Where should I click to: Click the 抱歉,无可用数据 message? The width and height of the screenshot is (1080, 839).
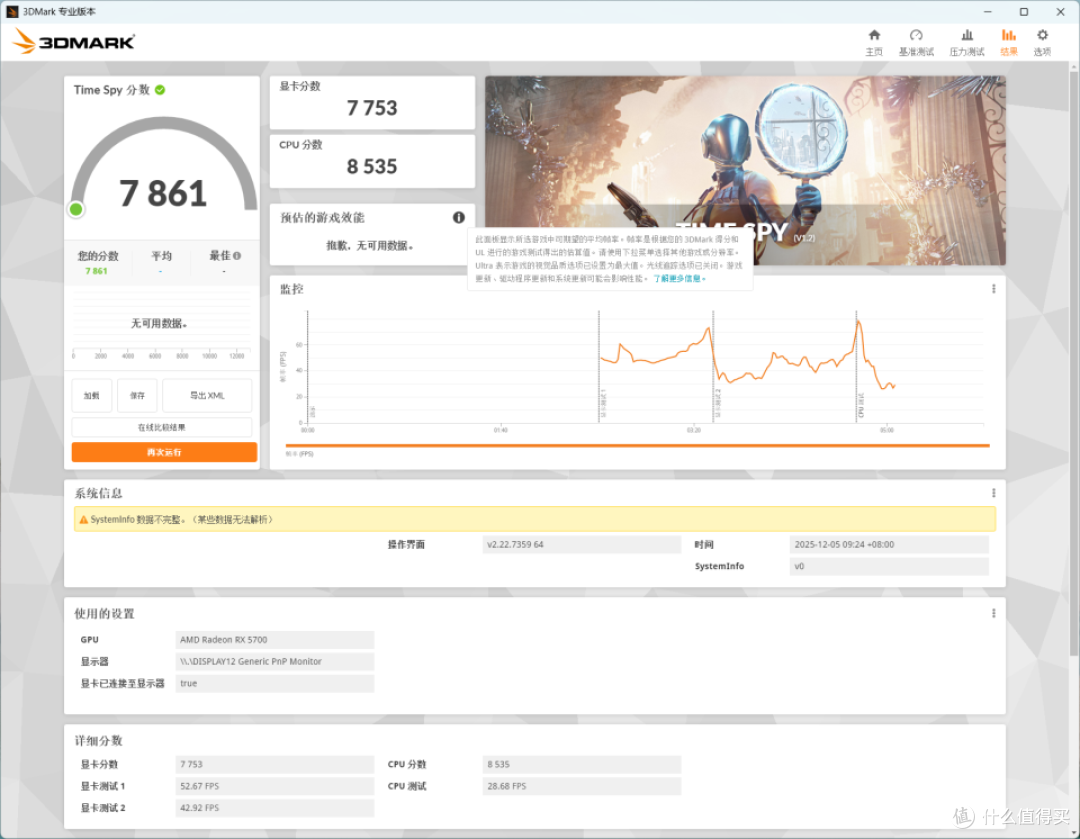[370, 246]
